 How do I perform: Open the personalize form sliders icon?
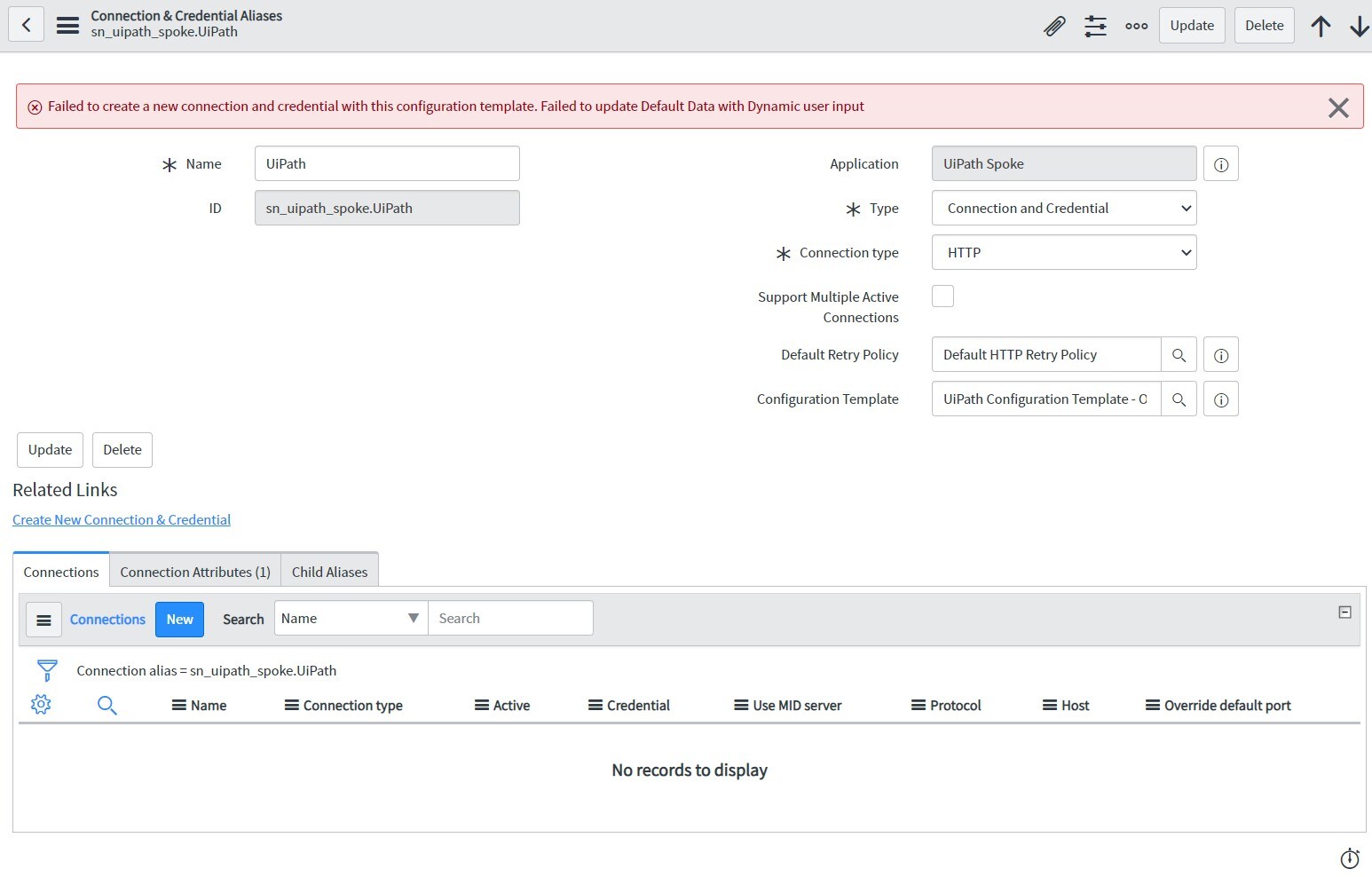pos(1095,26)
